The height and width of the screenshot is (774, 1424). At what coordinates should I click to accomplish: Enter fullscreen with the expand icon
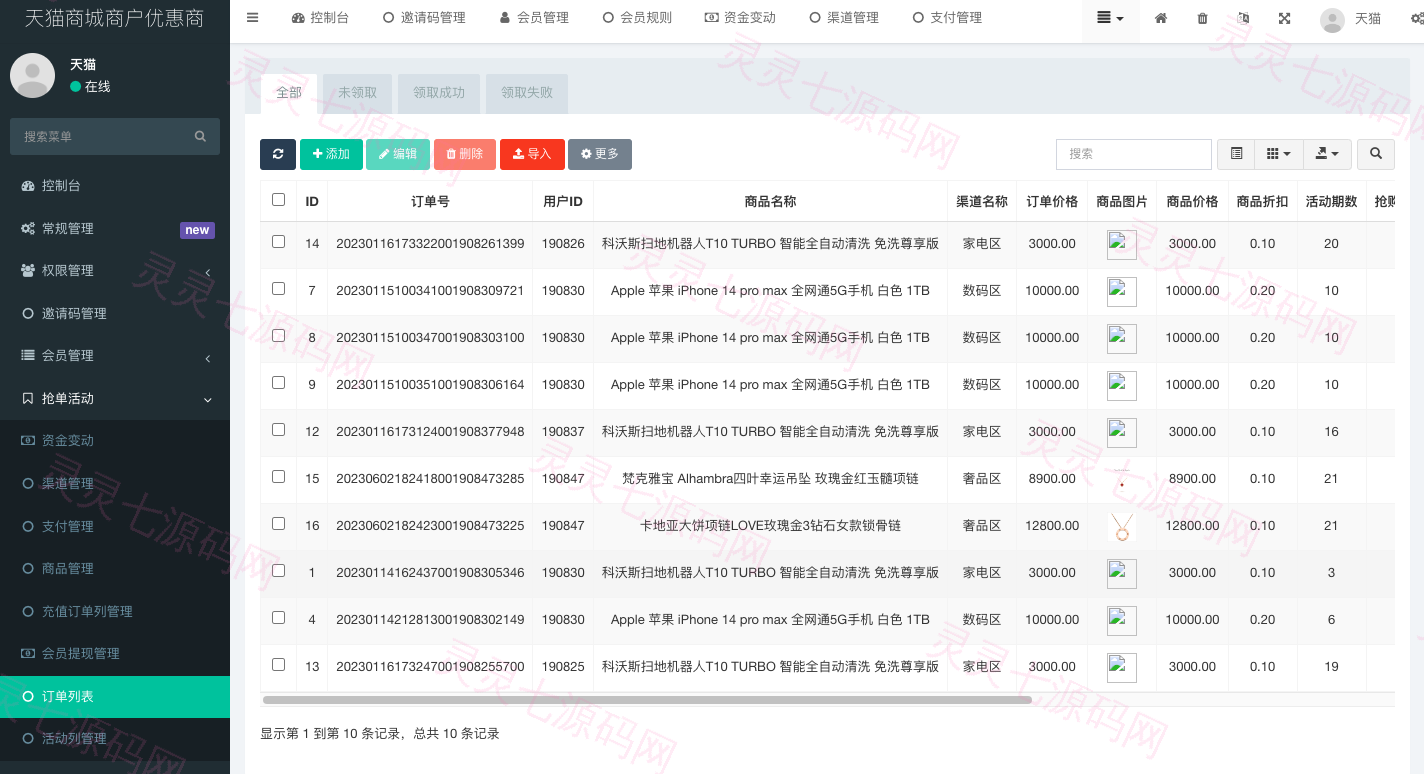[x=1284, y=18]
